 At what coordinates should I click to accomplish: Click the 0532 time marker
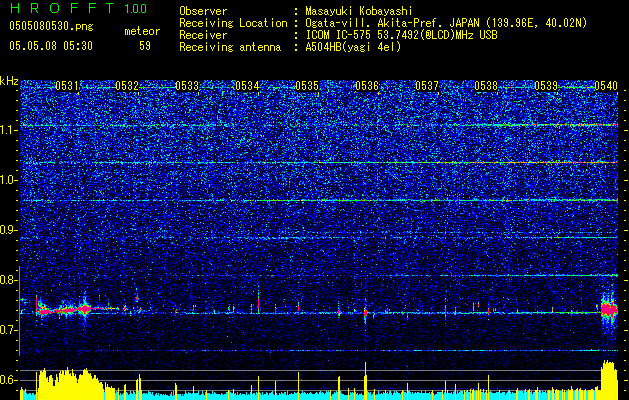click(127, 86)
